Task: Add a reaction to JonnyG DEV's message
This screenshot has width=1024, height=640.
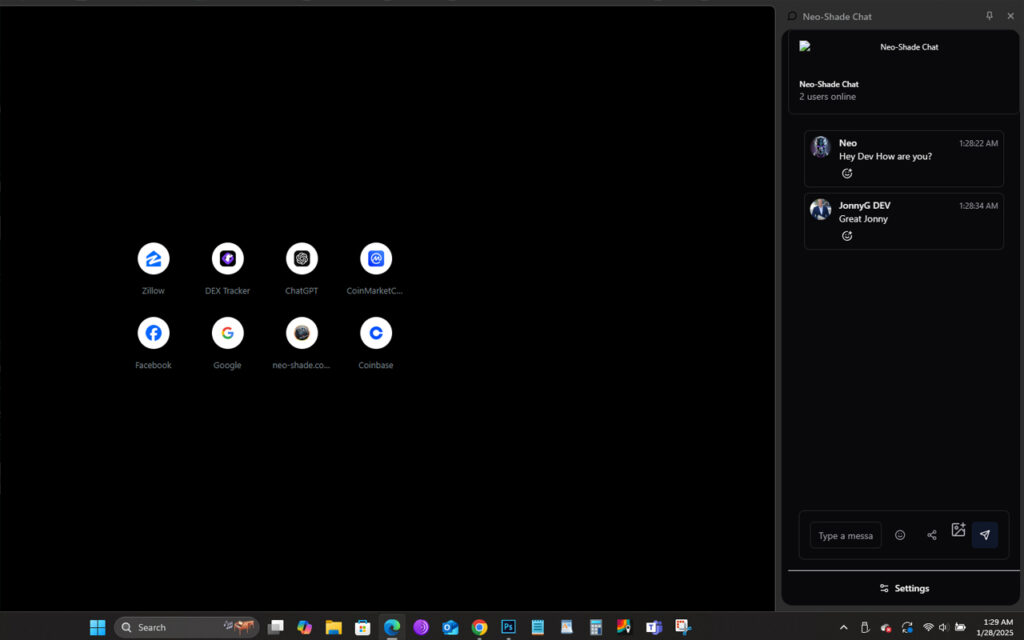Action: click(x=847, y=236)
